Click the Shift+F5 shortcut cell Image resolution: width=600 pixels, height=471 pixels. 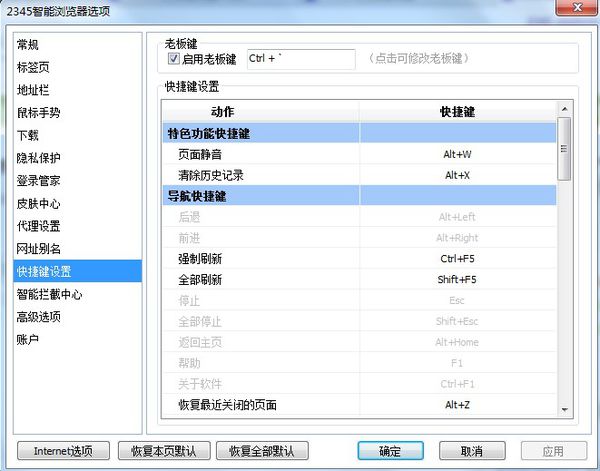(x=458, y=280)
